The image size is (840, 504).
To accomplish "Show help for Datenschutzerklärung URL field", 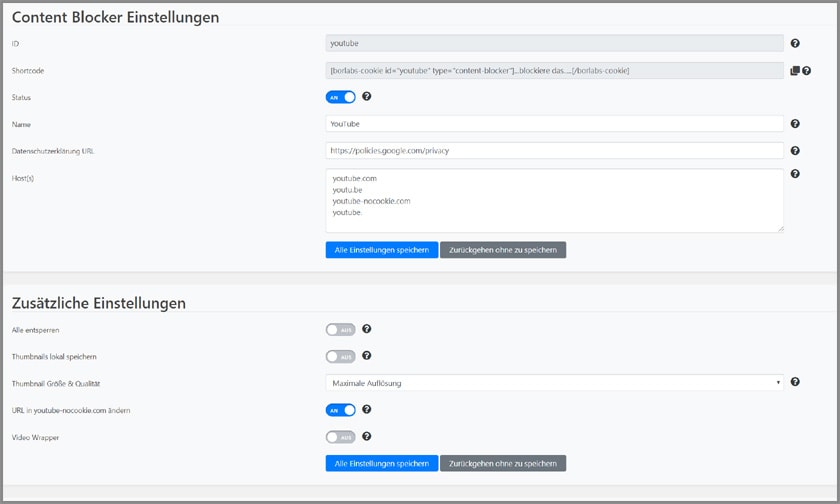I will pyautogui.click(x=795, y=151).
